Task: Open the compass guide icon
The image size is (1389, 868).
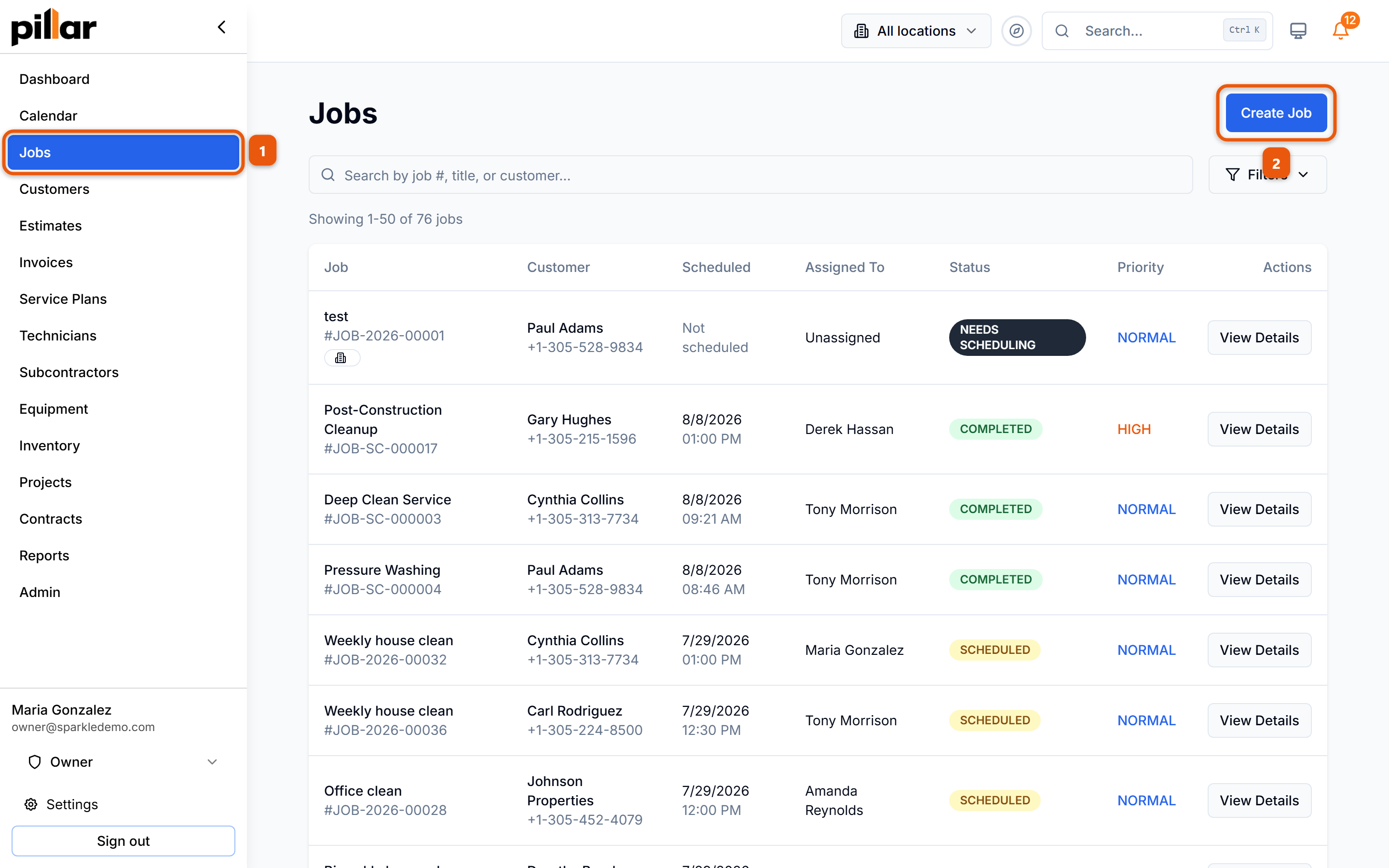Action: [1016, 30]
